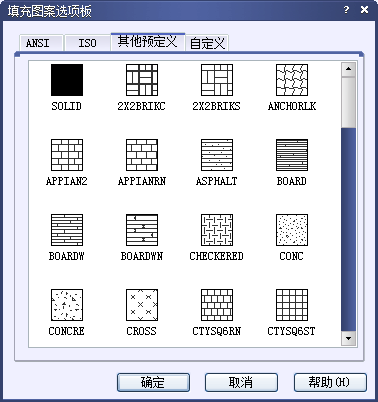Click the CONC label text

(x=292, y=256)
